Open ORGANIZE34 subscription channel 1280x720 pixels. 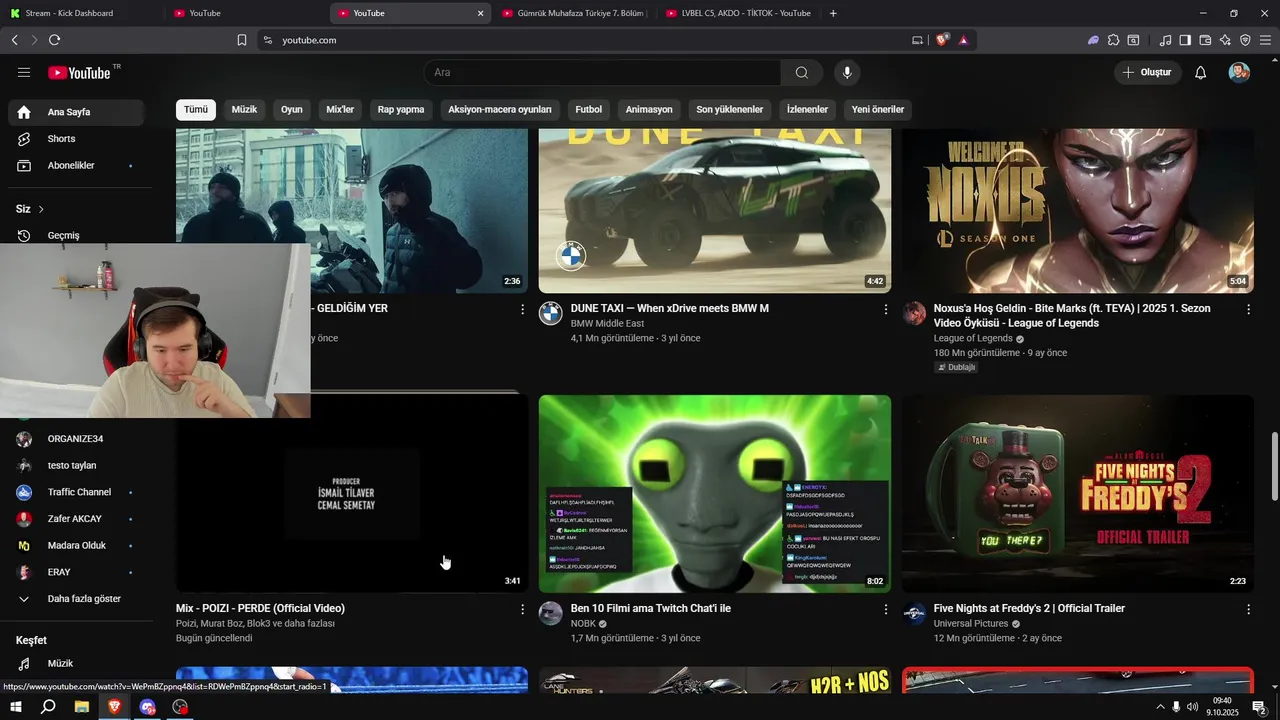pos(76,439)
